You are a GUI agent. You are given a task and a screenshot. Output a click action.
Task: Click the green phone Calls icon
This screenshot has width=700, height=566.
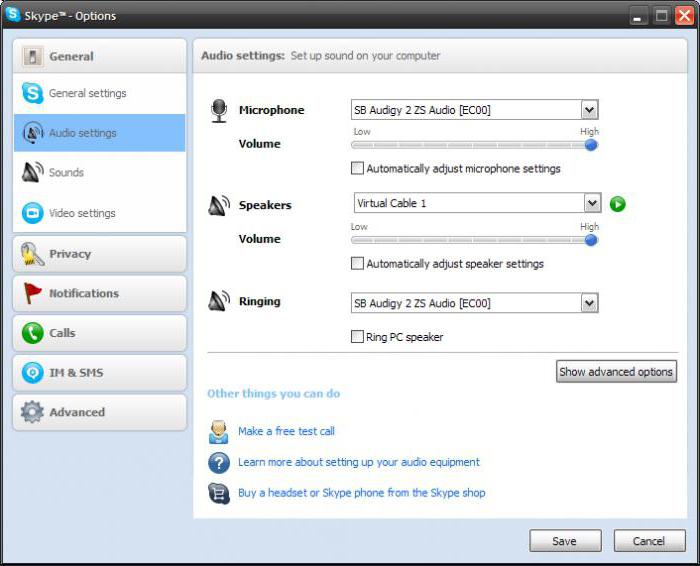coord(33,333)
